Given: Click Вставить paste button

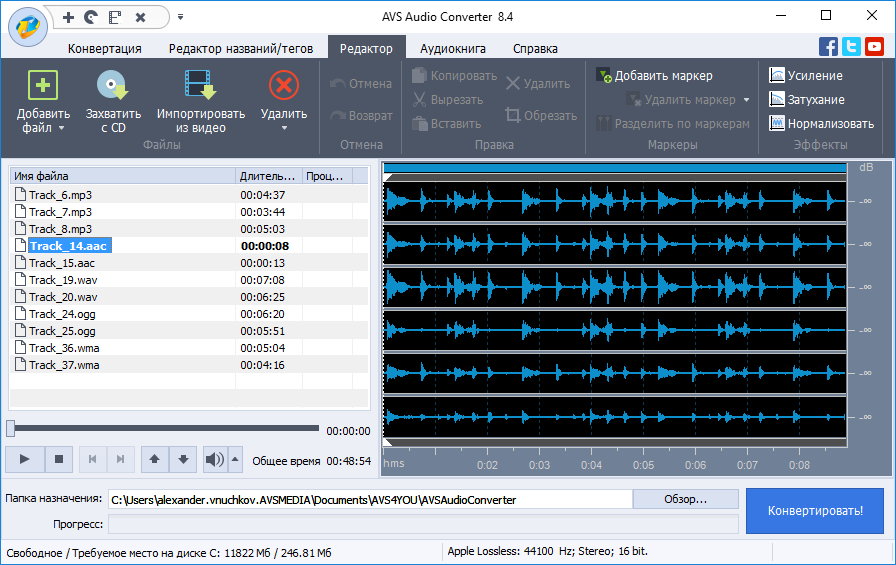Looking at the screenshot, I should (447, 124).
